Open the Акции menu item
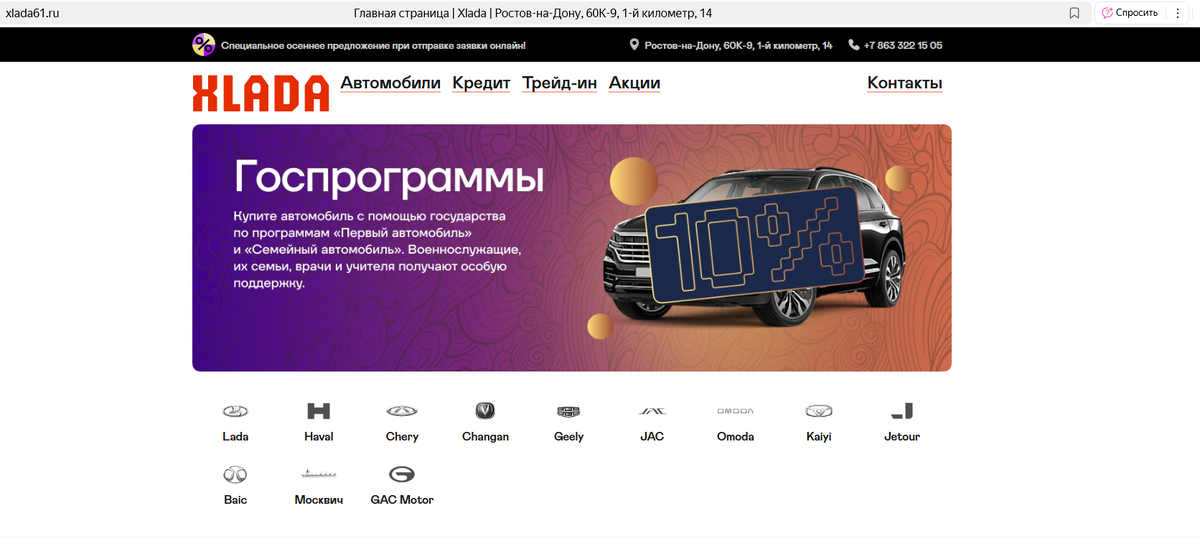 tap(634, 83)
